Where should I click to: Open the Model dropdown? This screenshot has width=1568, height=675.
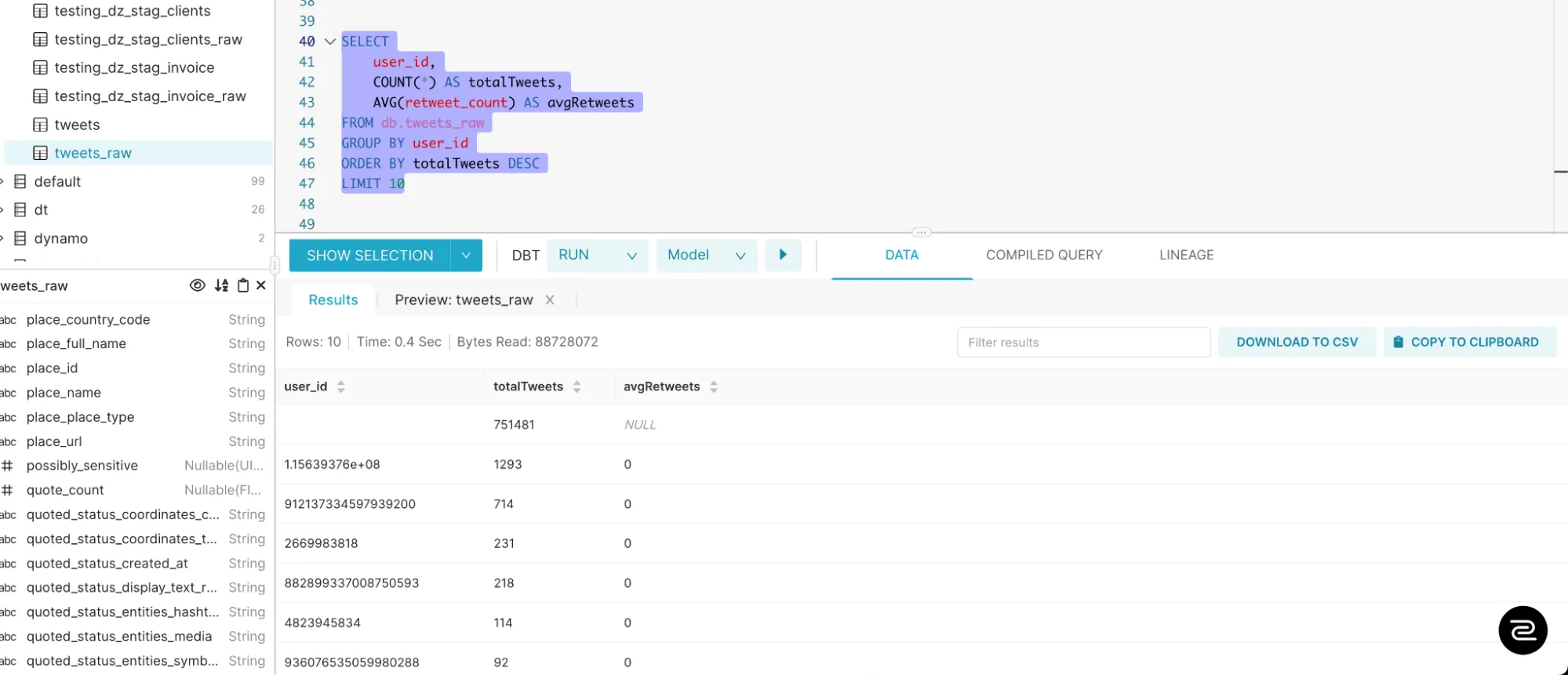(x=706, y=255)
